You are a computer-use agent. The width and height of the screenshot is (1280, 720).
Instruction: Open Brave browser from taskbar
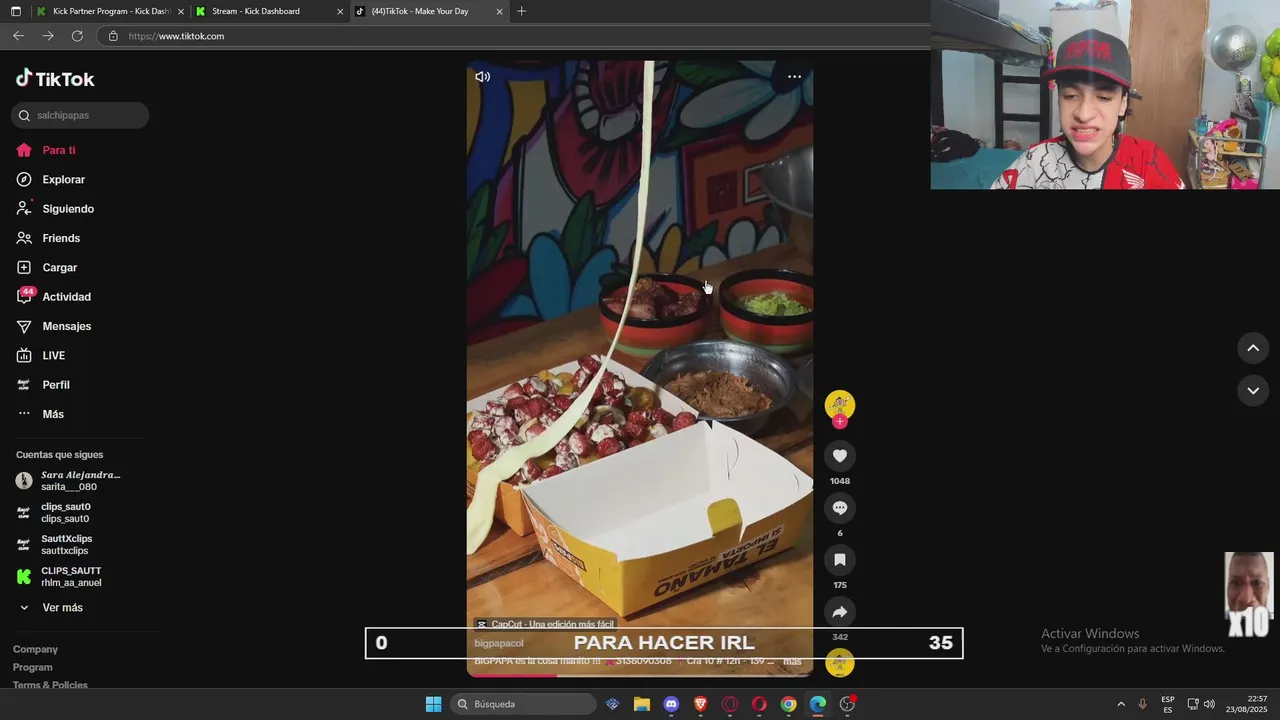point(700,704)
